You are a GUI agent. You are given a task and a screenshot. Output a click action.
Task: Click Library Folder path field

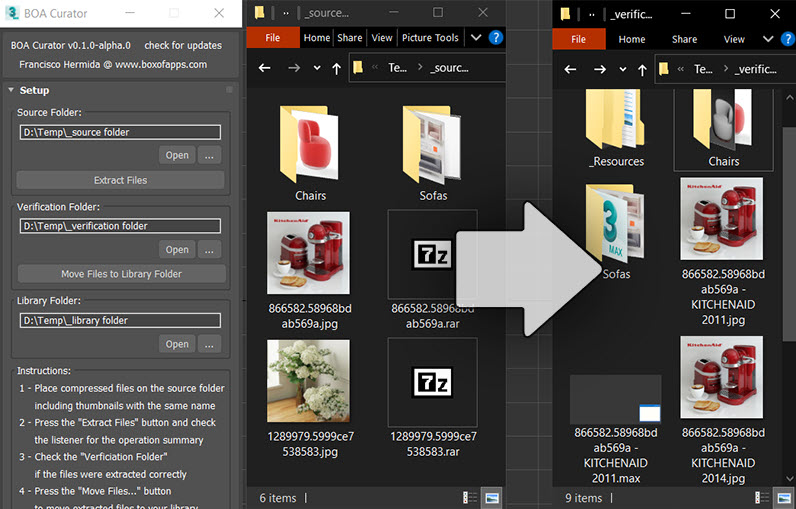tap(120, 320)
